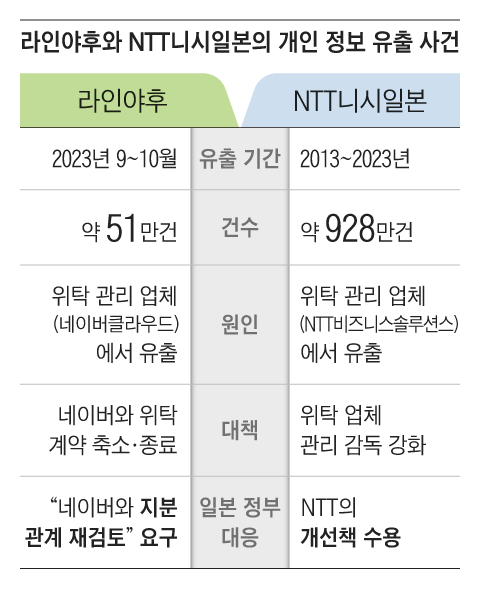480x589 pixels.
Task: Click the '네이버와 위탁' text
Action: pyautogui.click(x=117, y=415)
